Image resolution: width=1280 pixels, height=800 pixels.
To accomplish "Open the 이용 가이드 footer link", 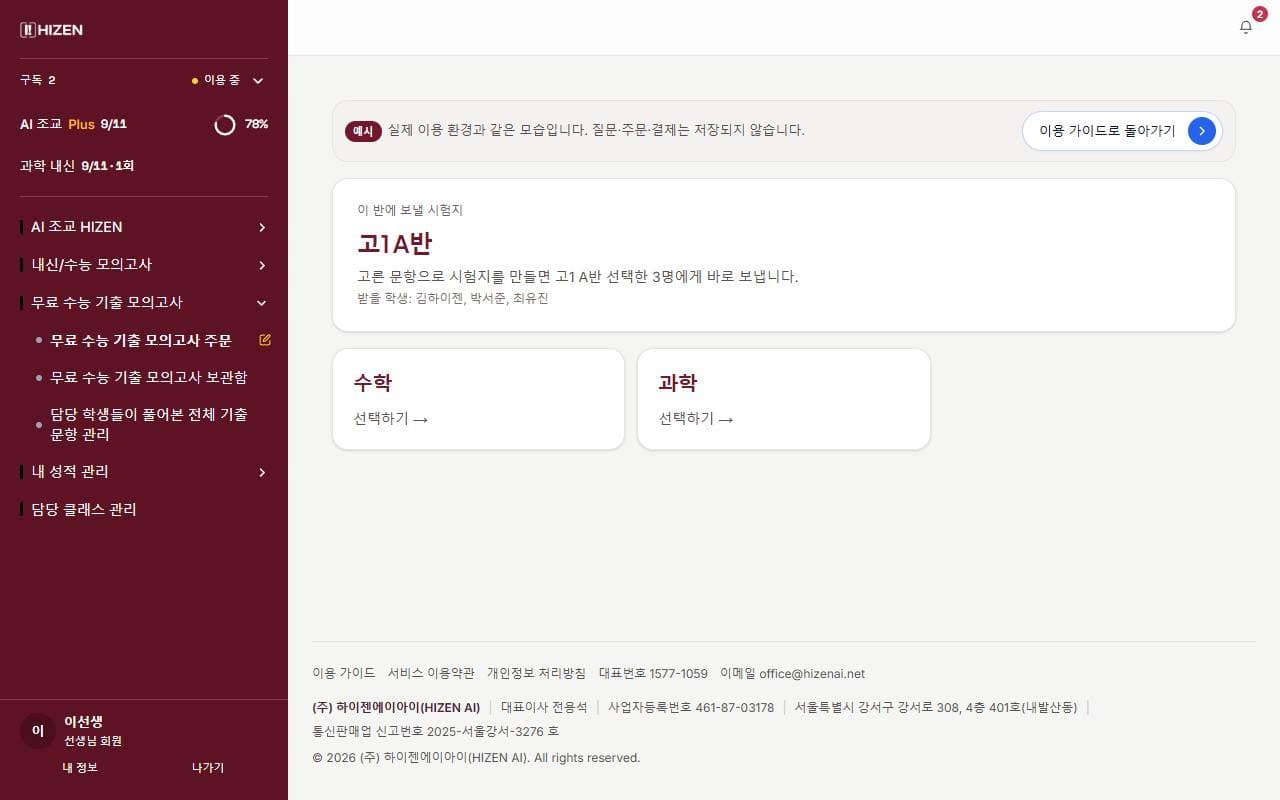I will pos(344,673).
